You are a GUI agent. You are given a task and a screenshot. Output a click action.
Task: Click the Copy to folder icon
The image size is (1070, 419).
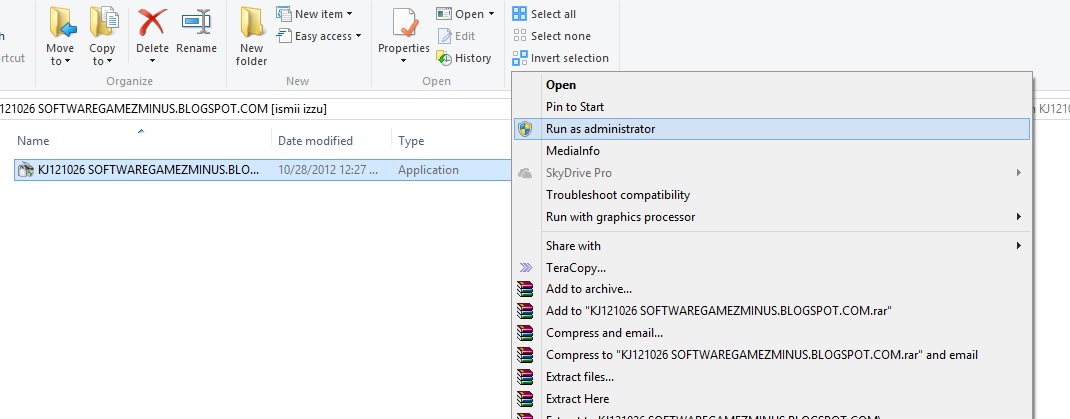pyautogui.click(x=104, y=23)
